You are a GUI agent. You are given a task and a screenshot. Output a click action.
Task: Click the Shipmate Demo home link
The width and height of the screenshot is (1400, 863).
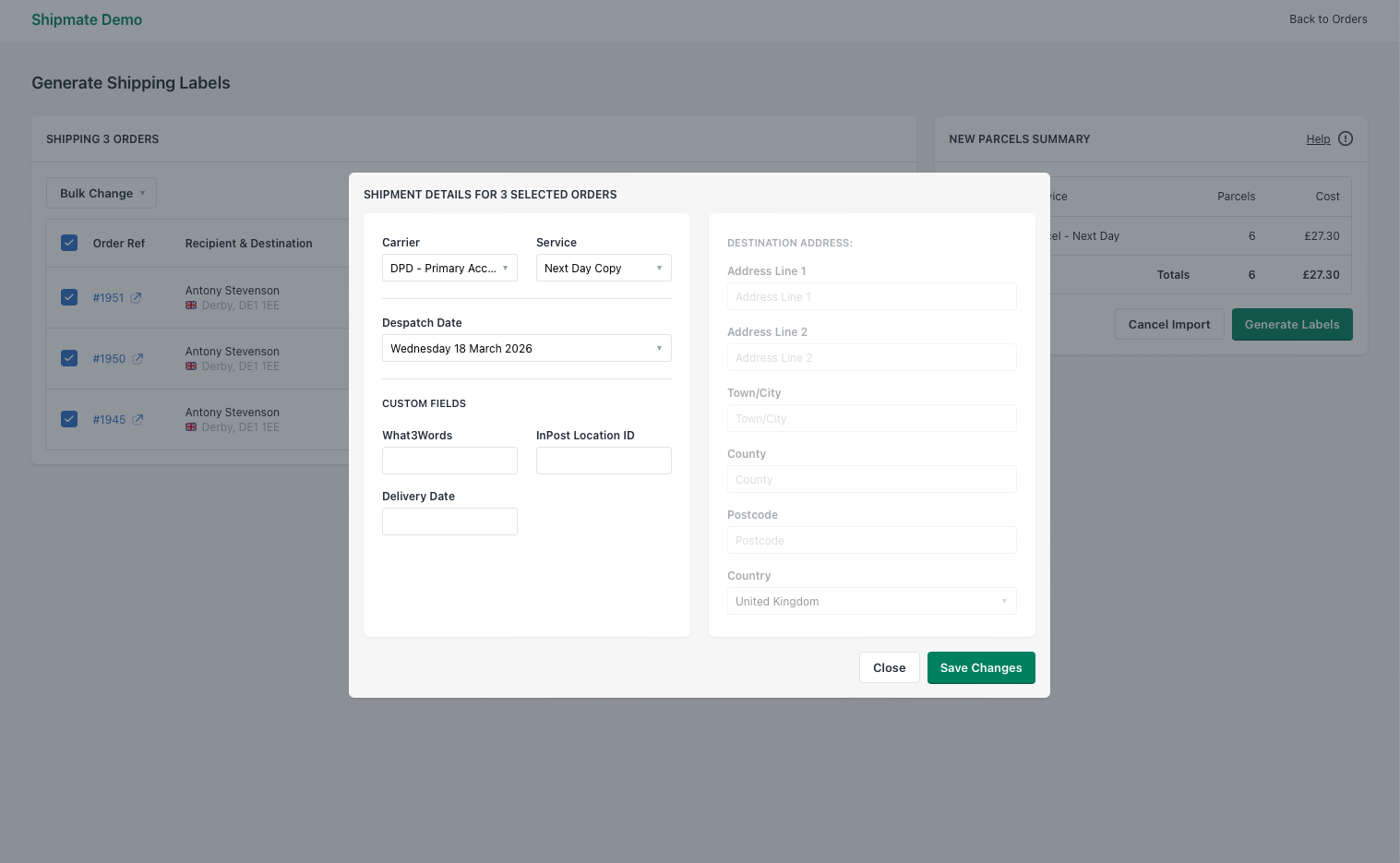87,19
